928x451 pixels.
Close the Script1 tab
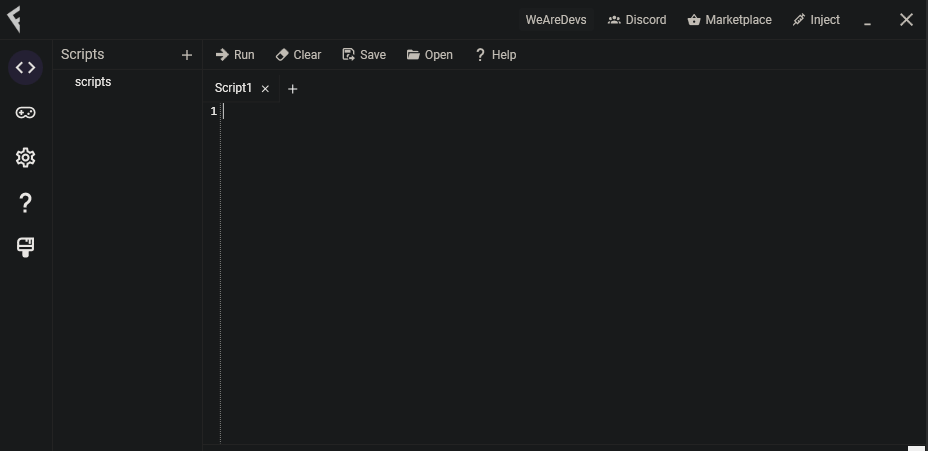(x=265, y=89)
